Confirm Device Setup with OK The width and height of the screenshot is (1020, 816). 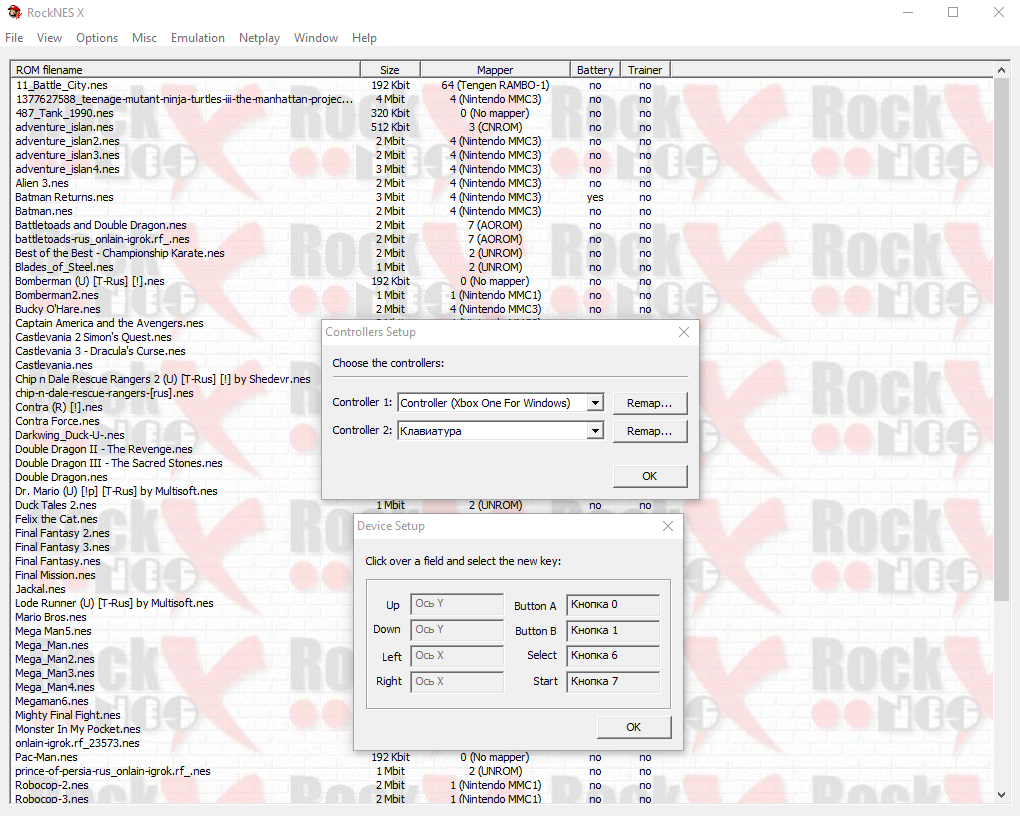coord(634,727)
